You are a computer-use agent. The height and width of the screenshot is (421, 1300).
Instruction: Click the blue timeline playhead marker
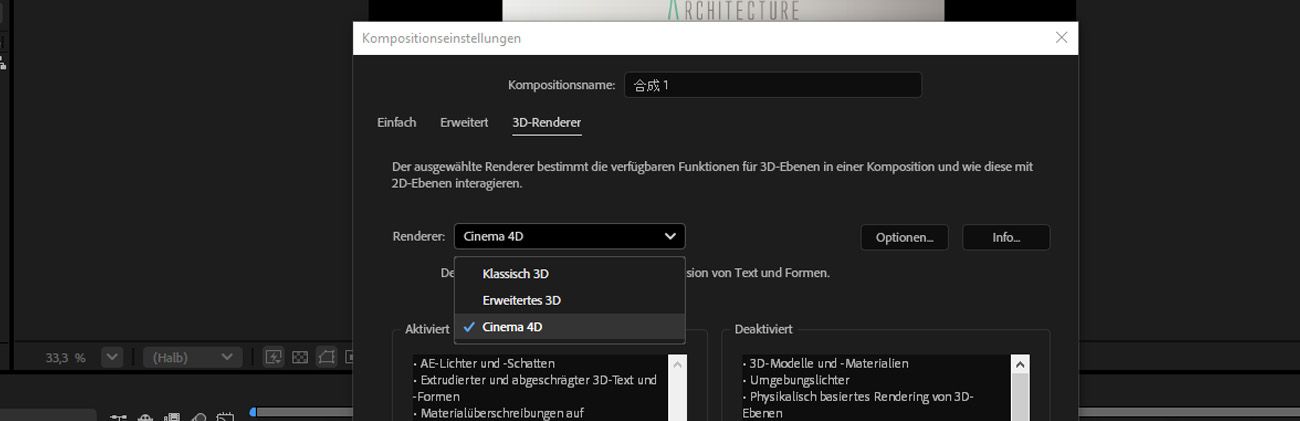point(253,412)
